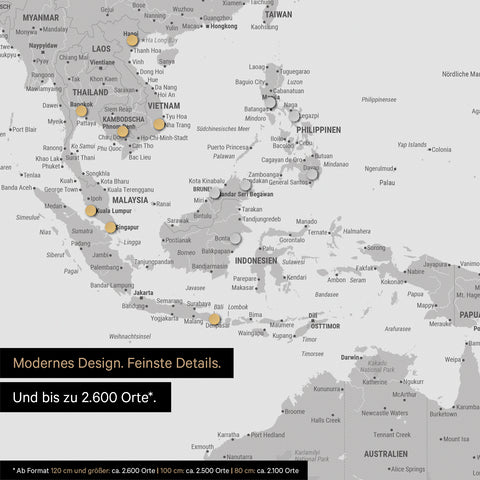The width and height of the screenshot is (480, 480).
Task: Click the silver pin beside Bontang
Action: click(x=236, y=238)
